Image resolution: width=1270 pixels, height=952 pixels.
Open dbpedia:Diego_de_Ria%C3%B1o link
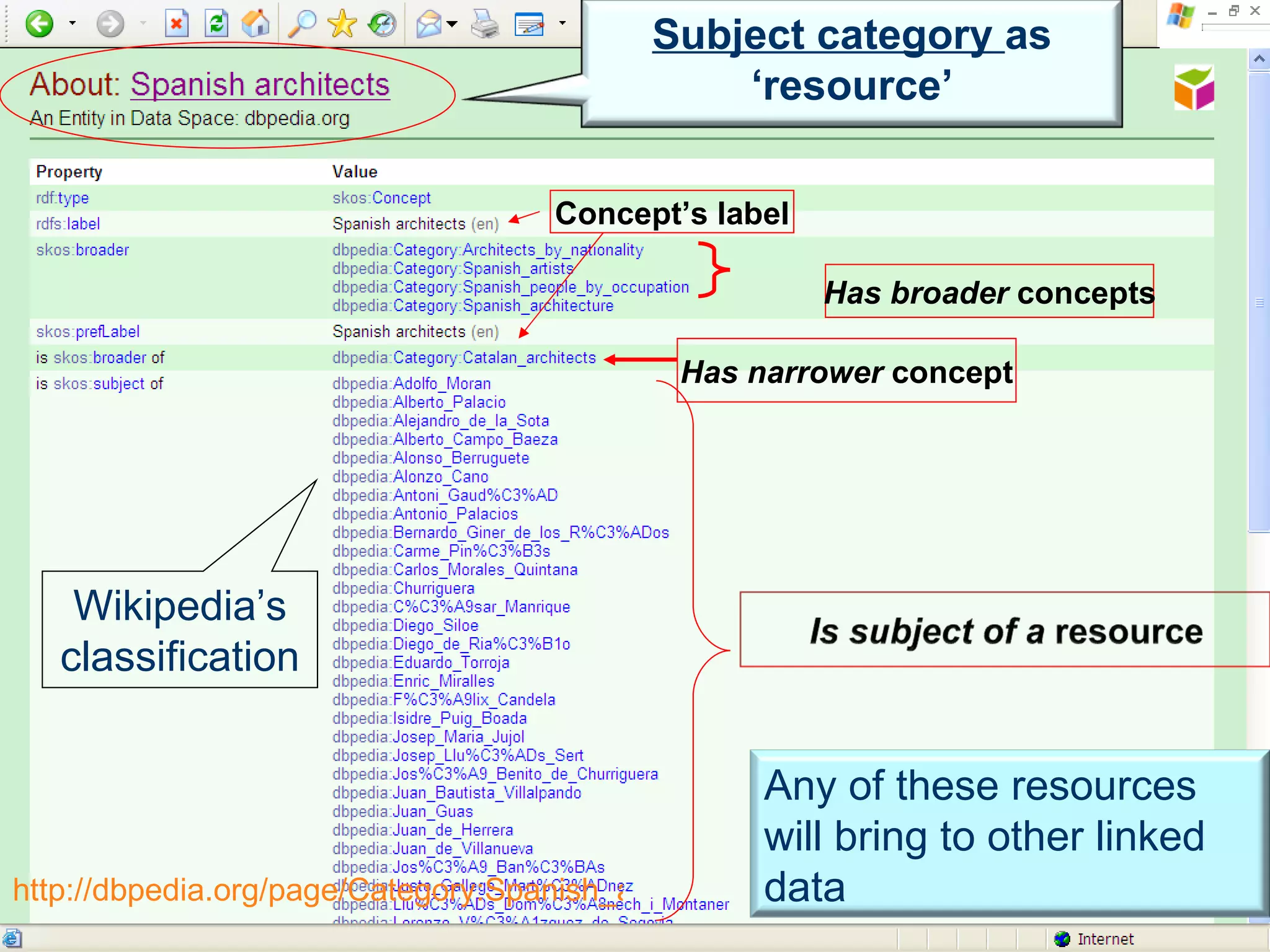point(451,644)
